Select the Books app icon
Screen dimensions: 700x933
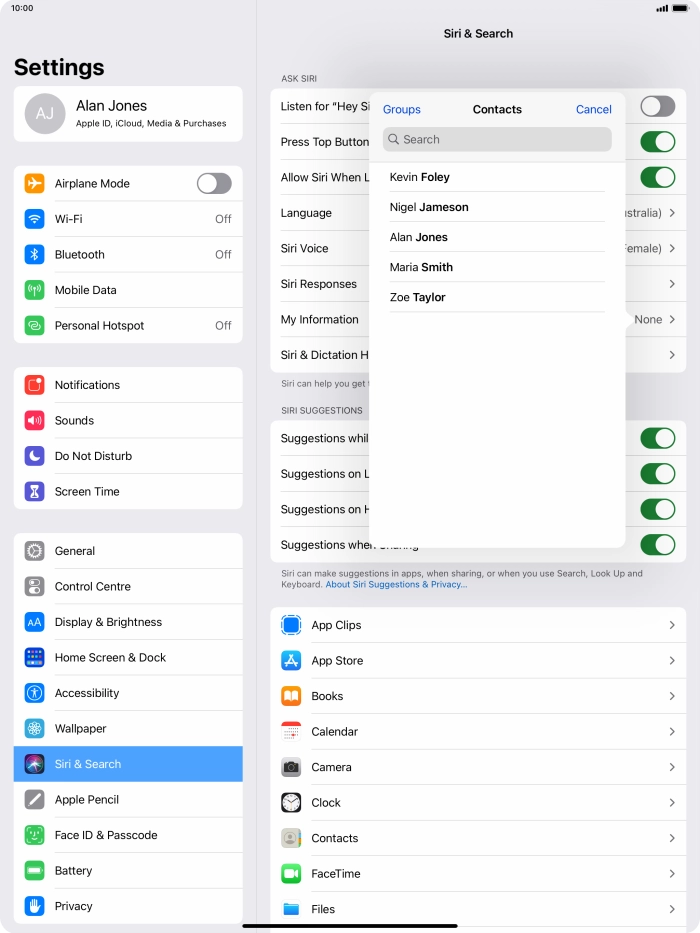click(291, 696)
